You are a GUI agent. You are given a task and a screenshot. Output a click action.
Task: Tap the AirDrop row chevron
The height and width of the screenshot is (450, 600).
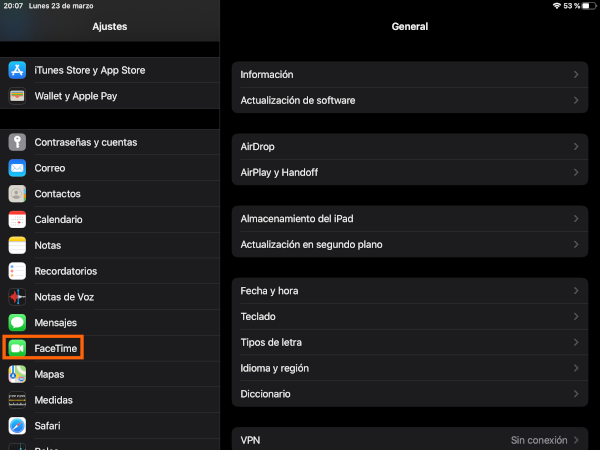pos(576,147)
